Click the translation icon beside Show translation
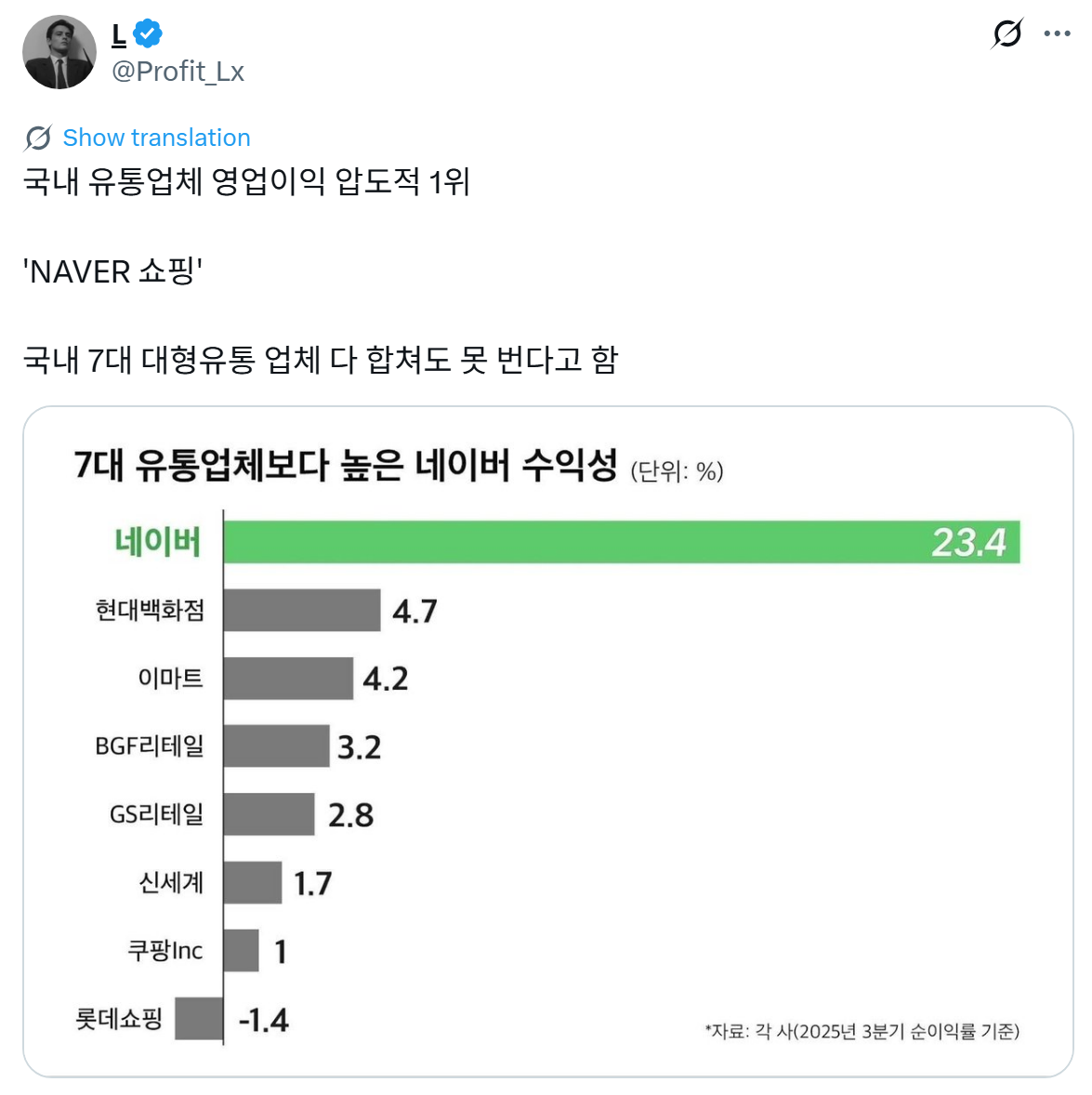Viewport: 1092px width, 1095px height. pyautogui.click(x=38, y=139)
